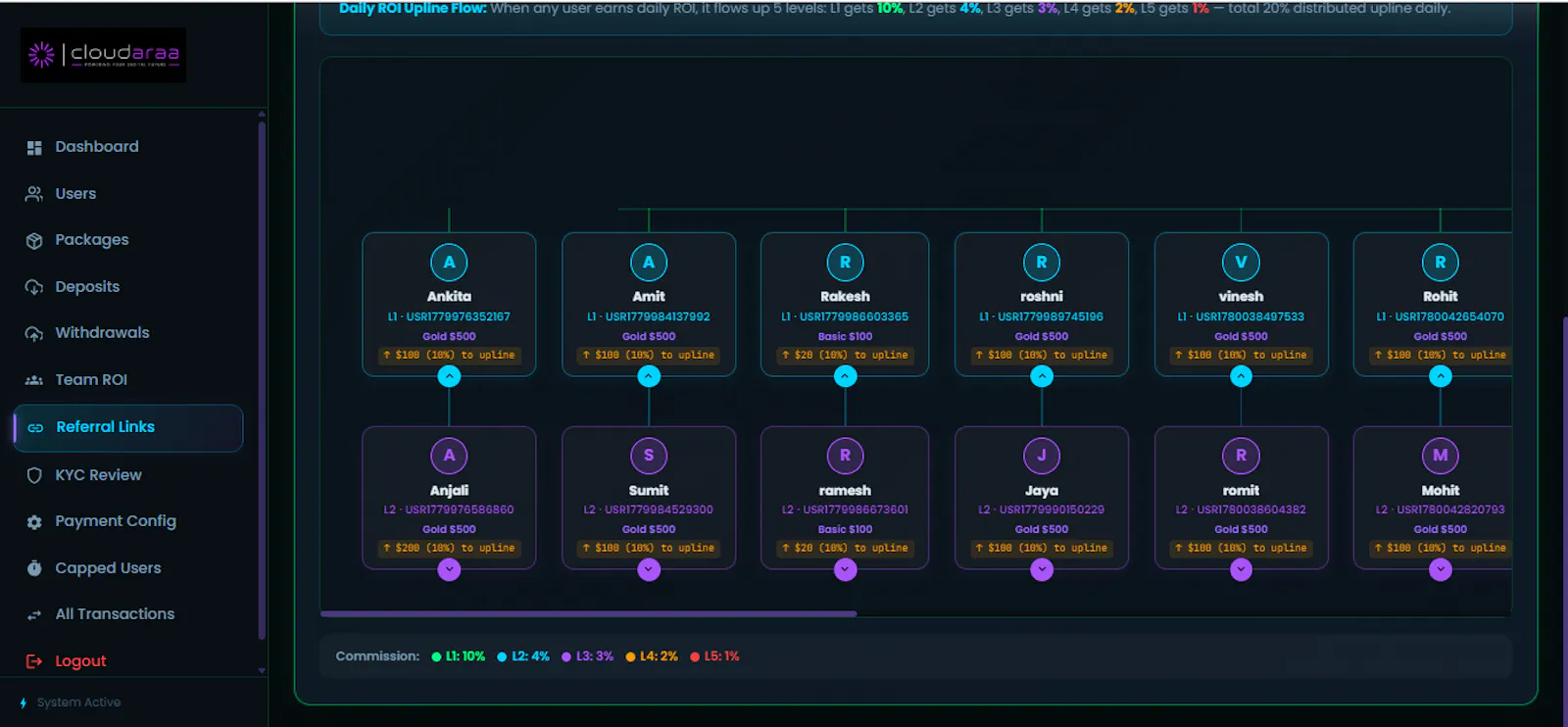Open the Dashboard menu item
This screenshot has width=1568, height=727.
tap(128, 147)
